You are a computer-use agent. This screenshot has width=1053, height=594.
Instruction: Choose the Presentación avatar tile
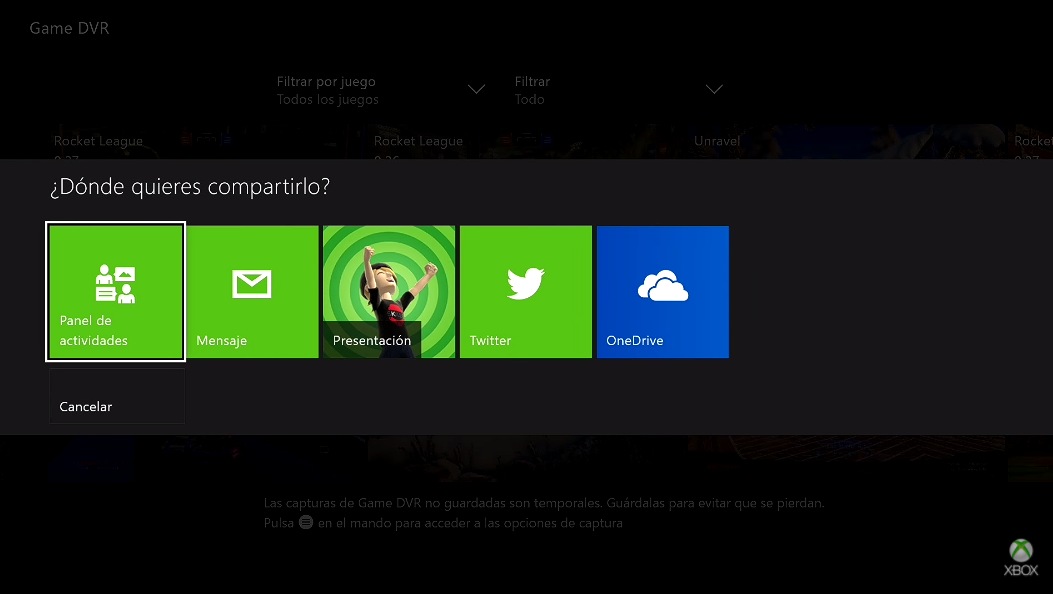coord(389,291)
